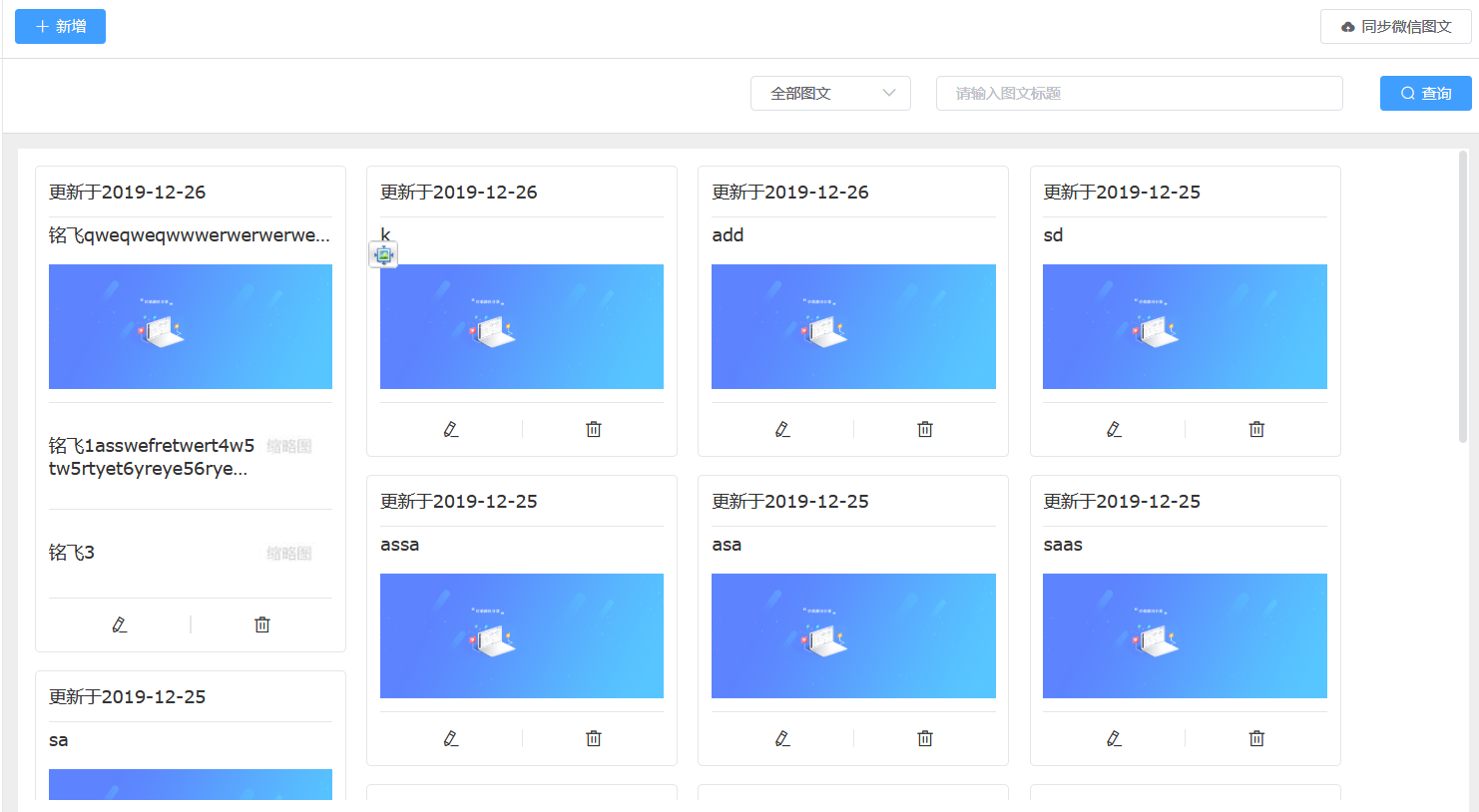Click the edit pencil on the 'saas' card
Screen dimensions: 1479x812
(1114, 738)
